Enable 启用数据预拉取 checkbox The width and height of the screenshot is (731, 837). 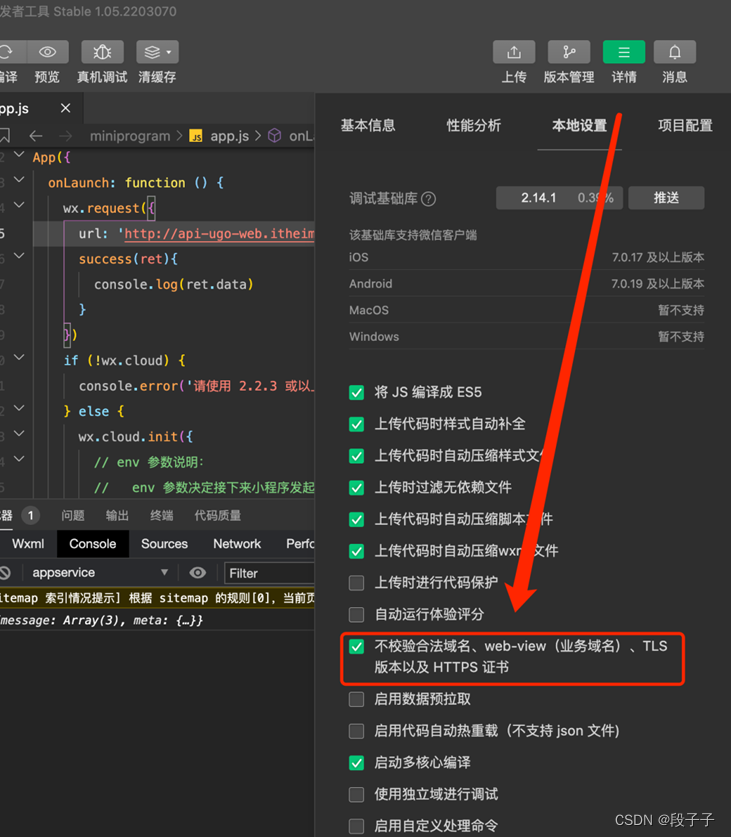(x=356, y=699)
